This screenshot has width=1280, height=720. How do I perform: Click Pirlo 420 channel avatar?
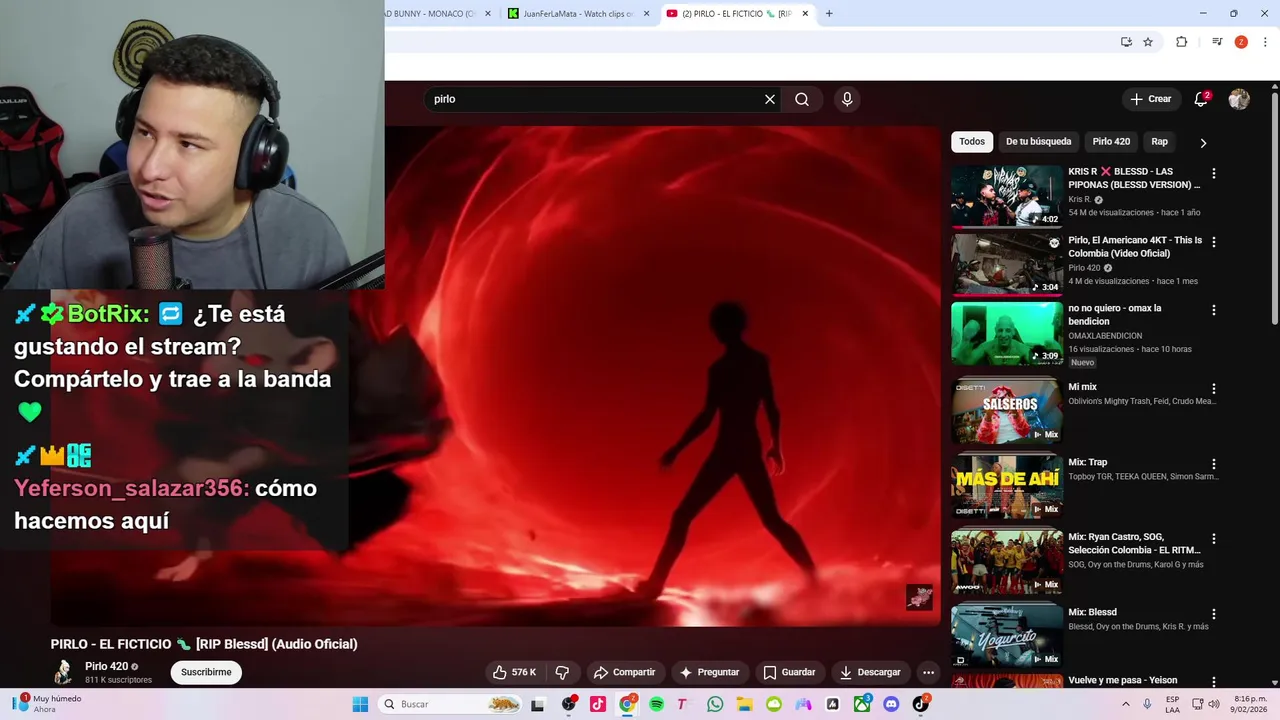(63, 672)
